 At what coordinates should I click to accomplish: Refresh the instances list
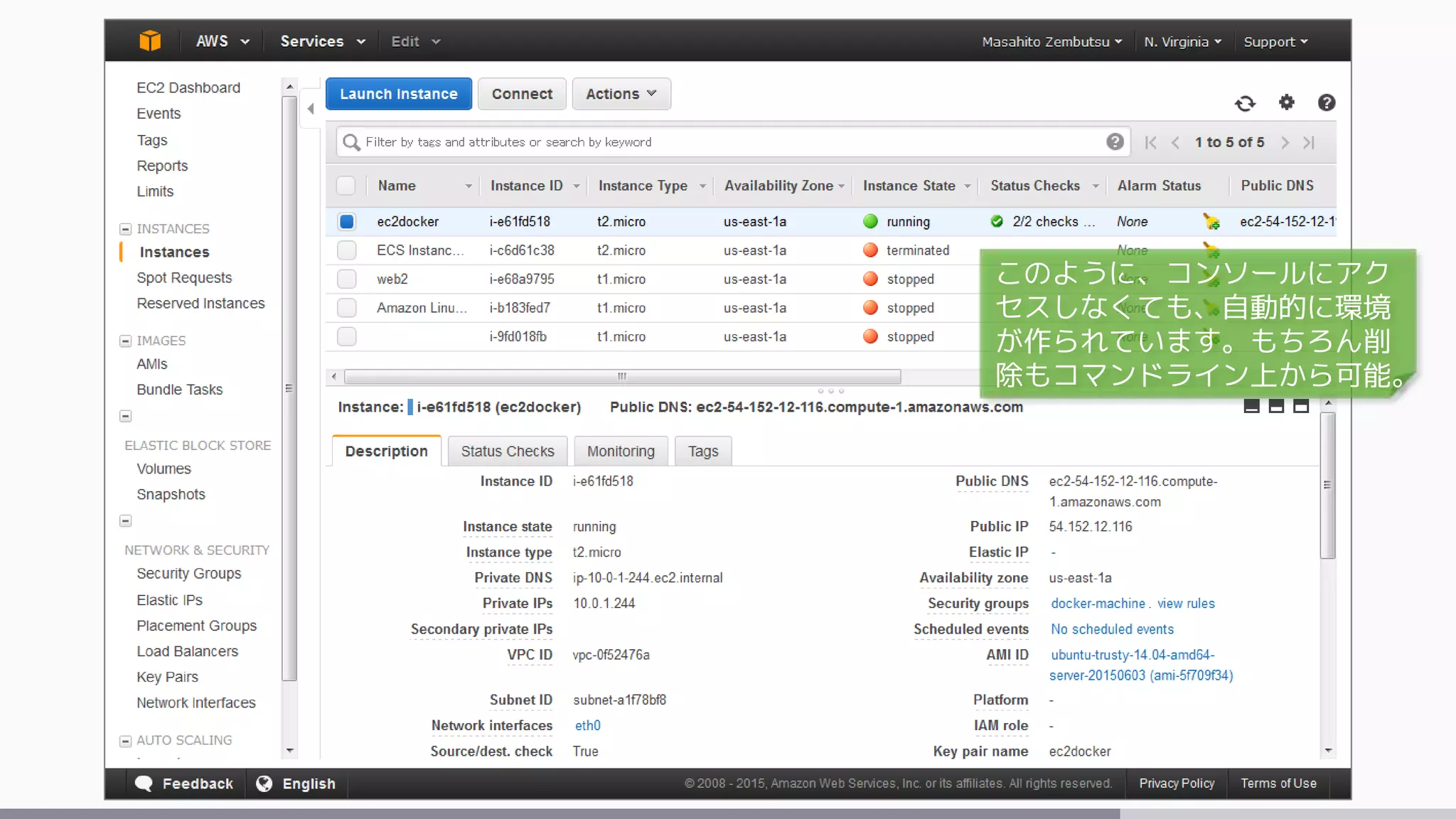(1245, 104)
